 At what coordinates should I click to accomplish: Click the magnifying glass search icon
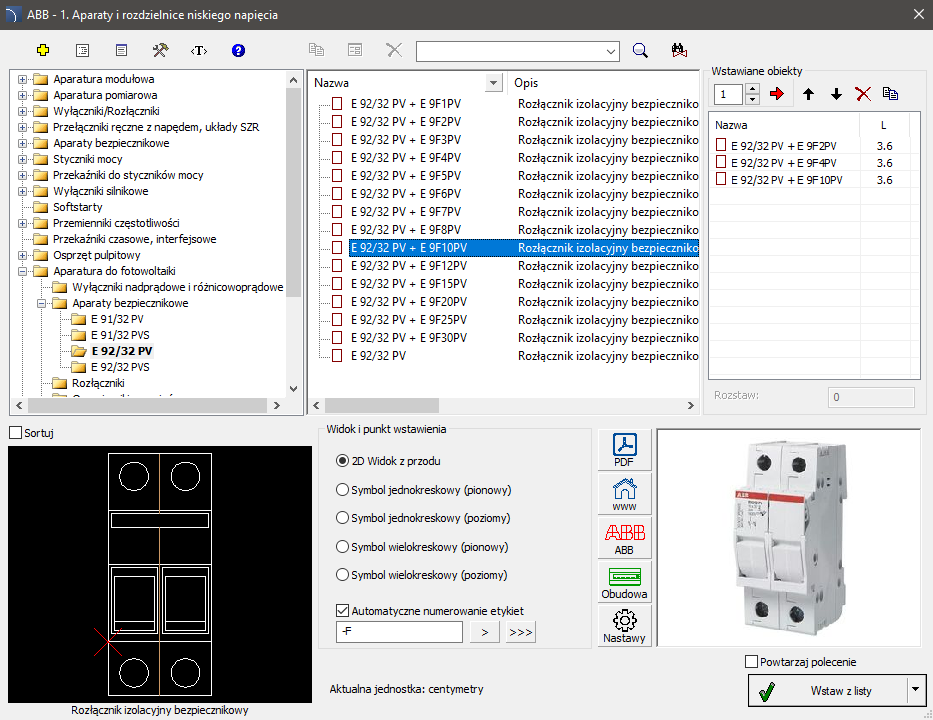click(x=641, y=50)
